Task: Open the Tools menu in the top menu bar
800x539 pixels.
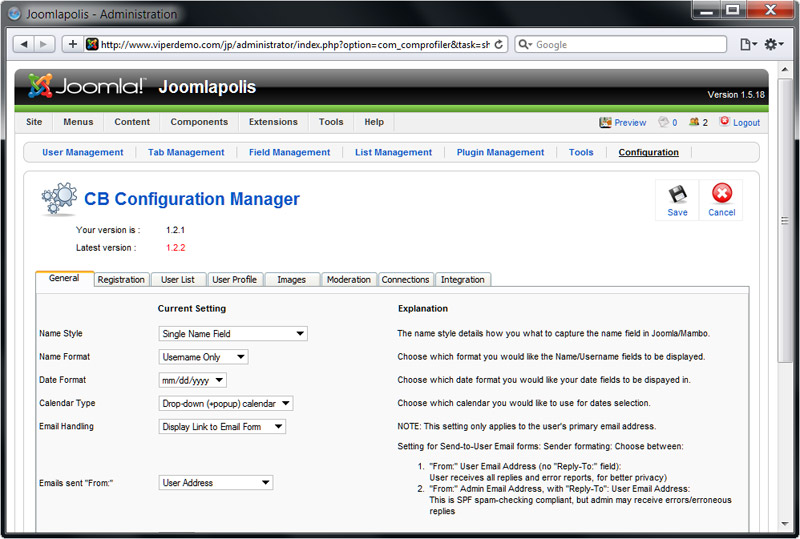Action: [331, 122]
